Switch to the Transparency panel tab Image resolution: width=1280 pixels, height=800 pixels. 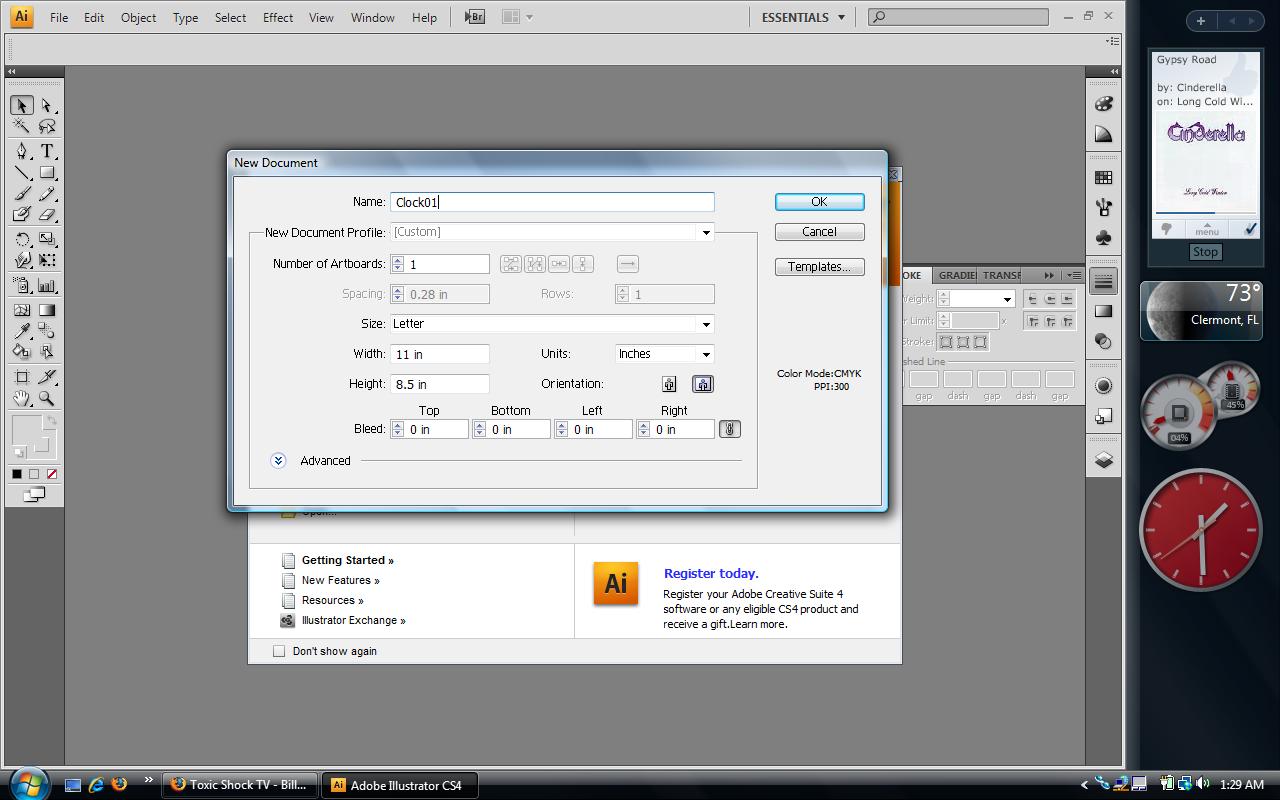click(1001, 275)
